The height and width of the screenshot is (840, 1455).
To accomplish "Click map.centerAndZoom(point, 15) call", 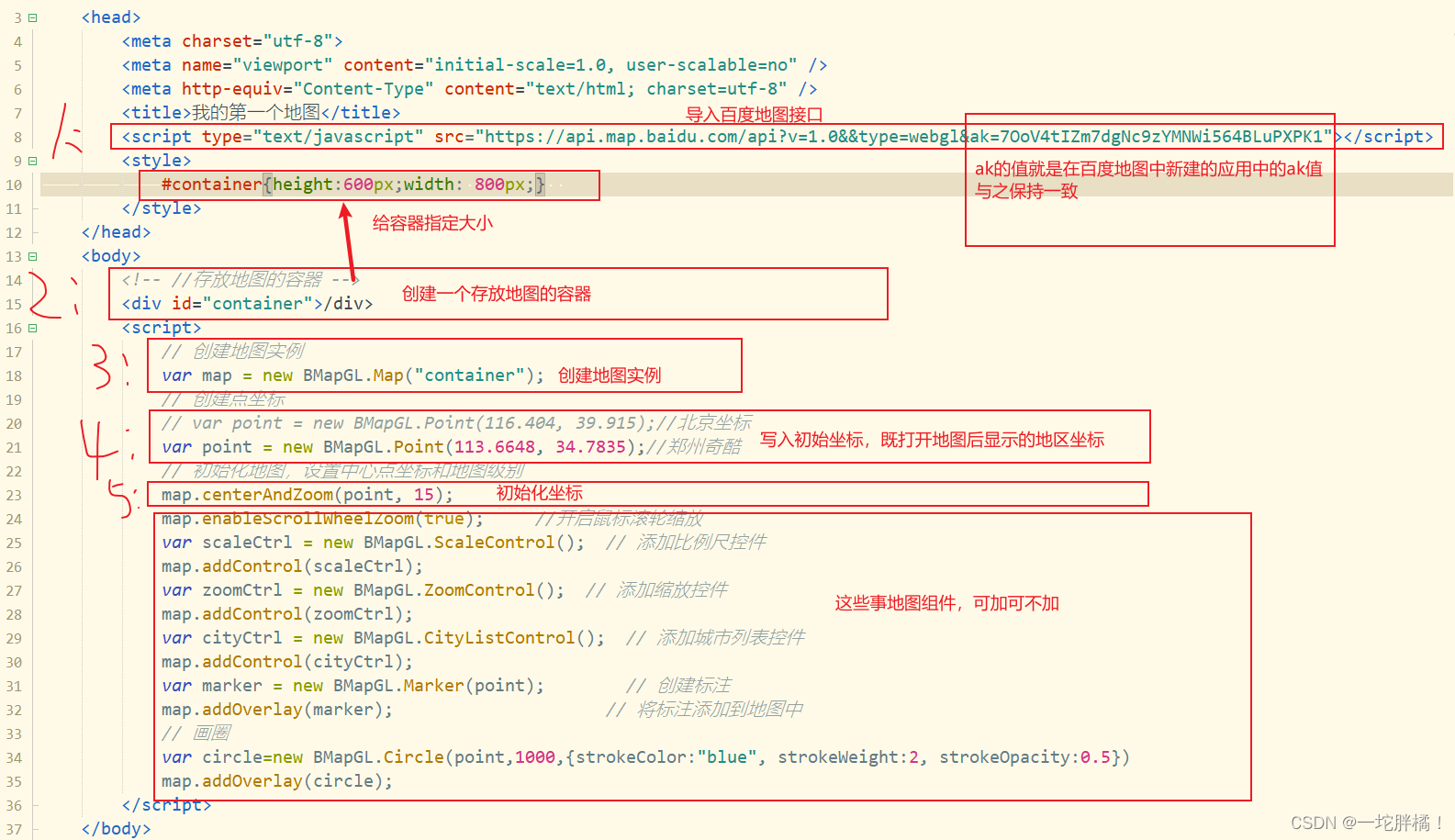I will pos(308,495).
